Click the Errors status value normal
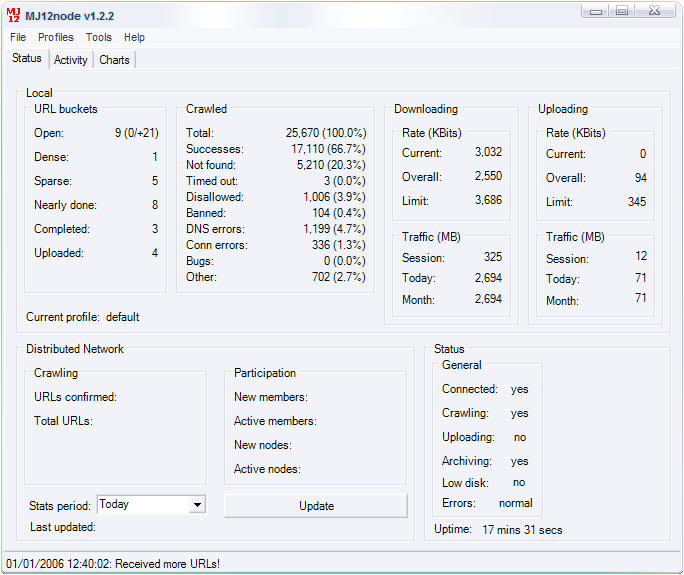Image resolution: width=684 pixels, height=575 pixels. [x=516, y=503]
